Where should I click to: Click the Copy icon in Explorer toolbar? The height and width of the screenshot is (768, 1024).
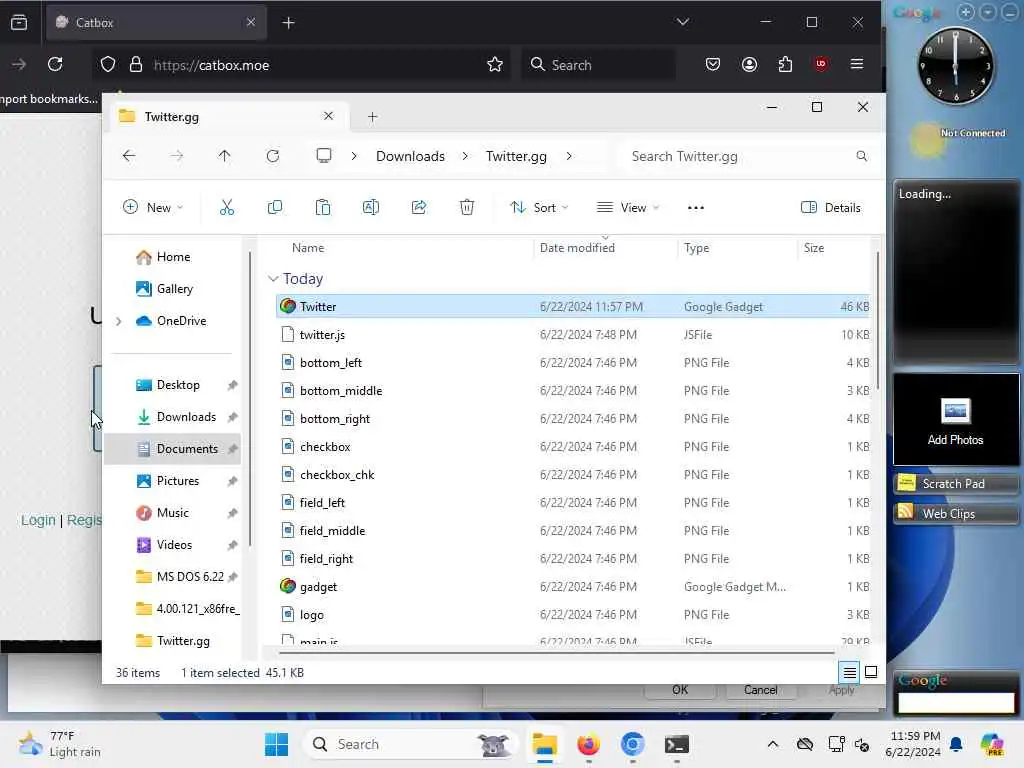coord(275,208)
